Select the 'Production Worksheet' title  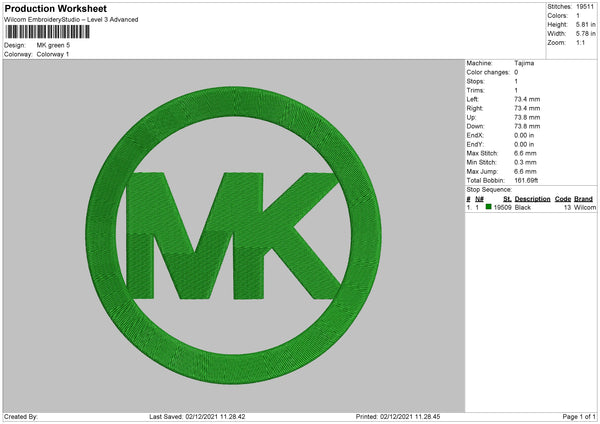(55, 8)
